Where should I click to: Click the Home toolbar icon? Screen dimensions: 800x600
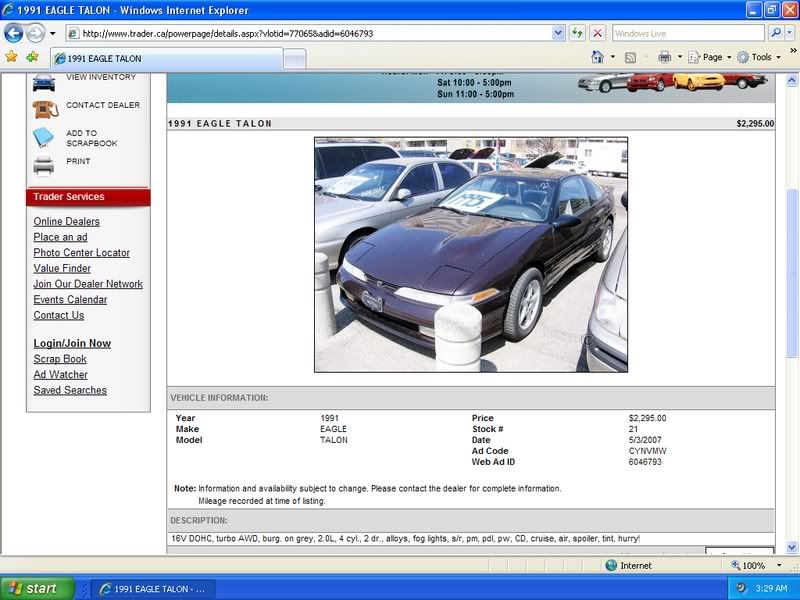click(x=597, y=57)
